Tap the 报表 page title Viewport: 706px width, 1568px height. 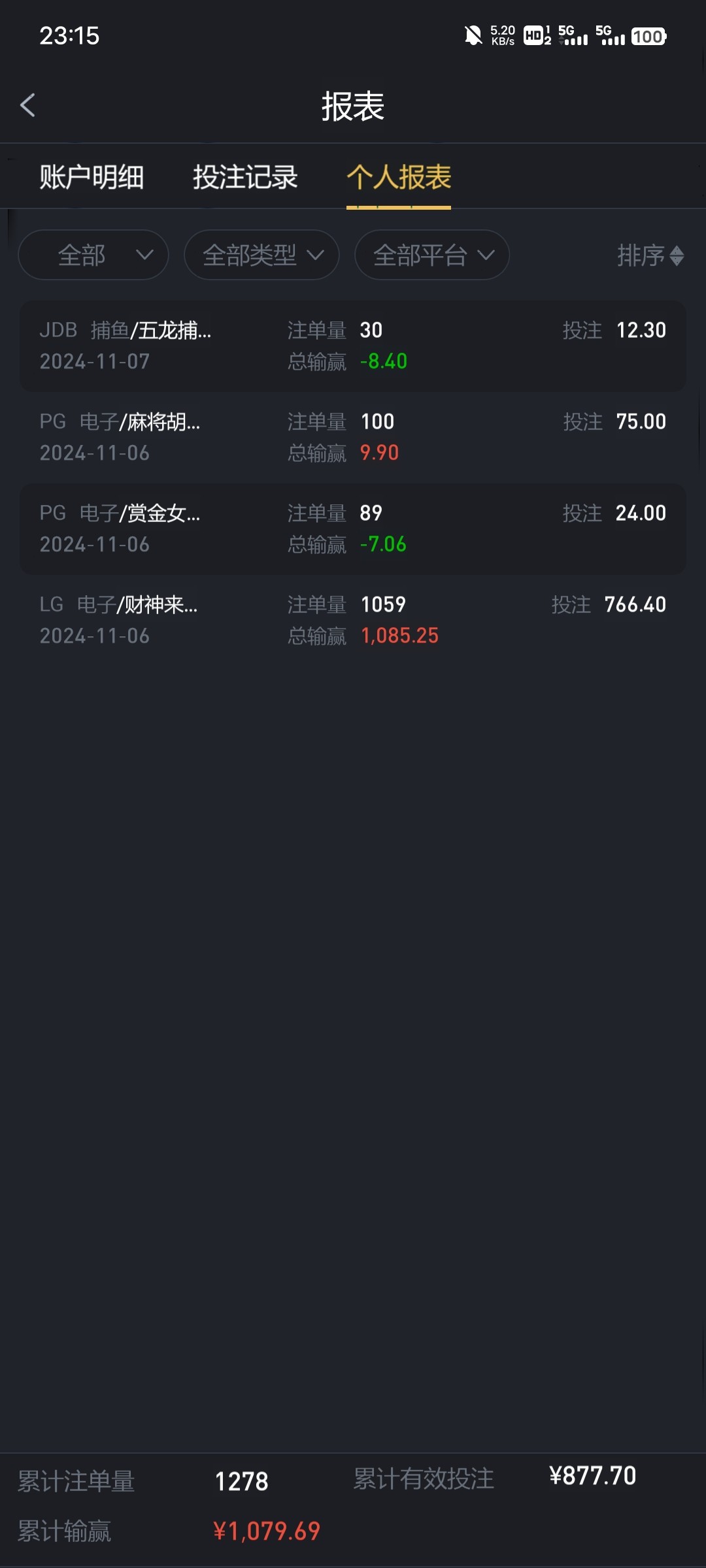pos(353,106)
